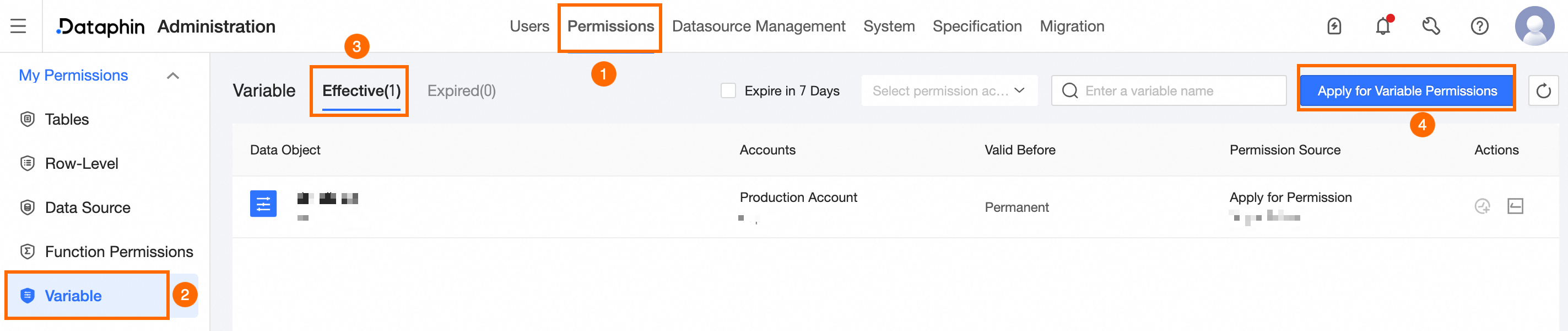
Task: Collapse the My Permissions section
Action: click(x=173, y=76)
